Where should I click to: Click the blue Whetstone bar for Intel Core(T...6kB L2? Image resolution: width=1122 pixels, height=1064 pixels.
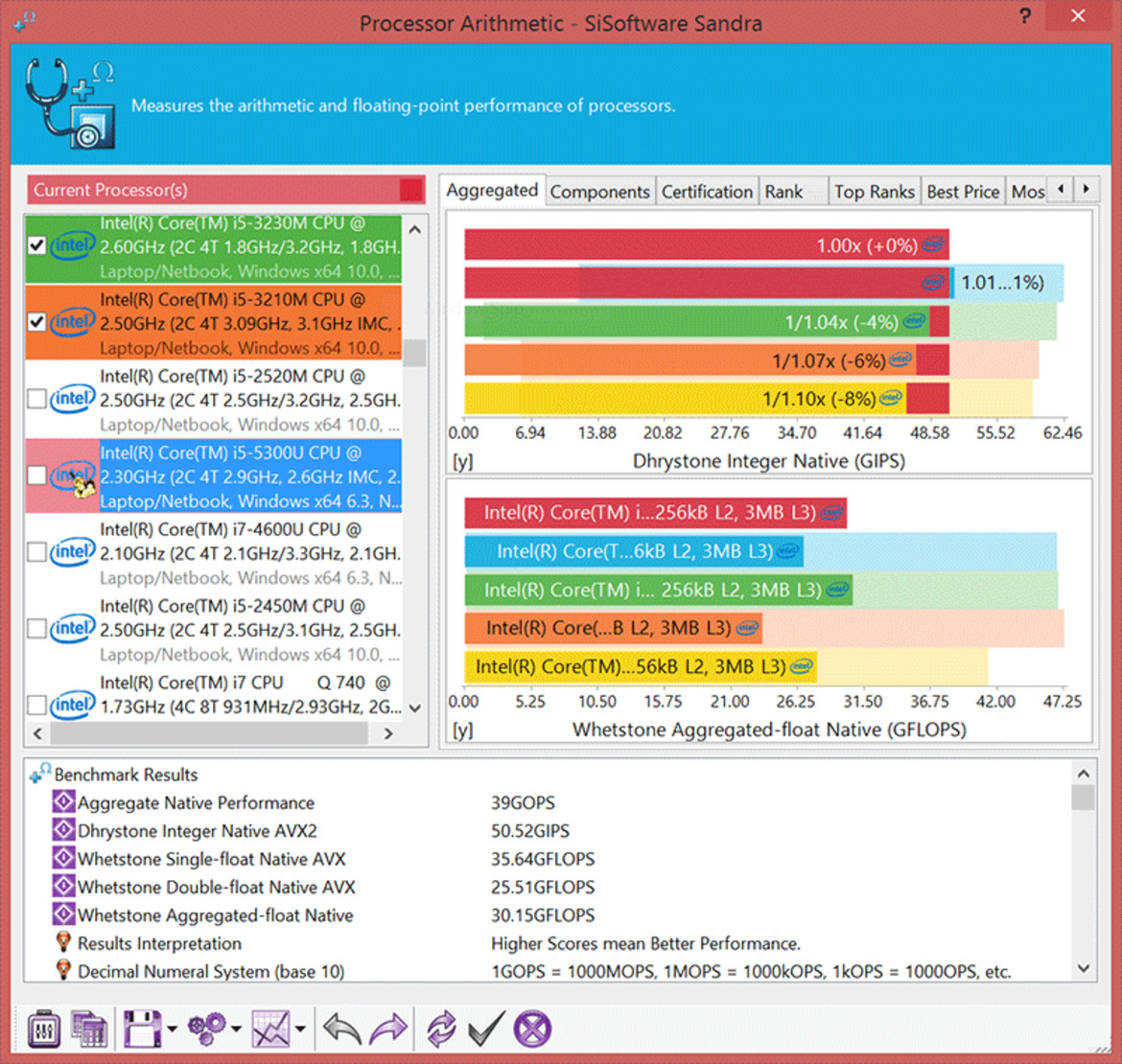pos(633,551)
